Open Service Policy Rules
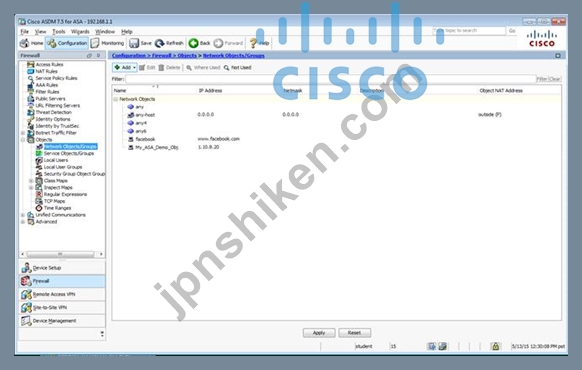582x370 pixels. pyautogui.click(x=56, y=78)
